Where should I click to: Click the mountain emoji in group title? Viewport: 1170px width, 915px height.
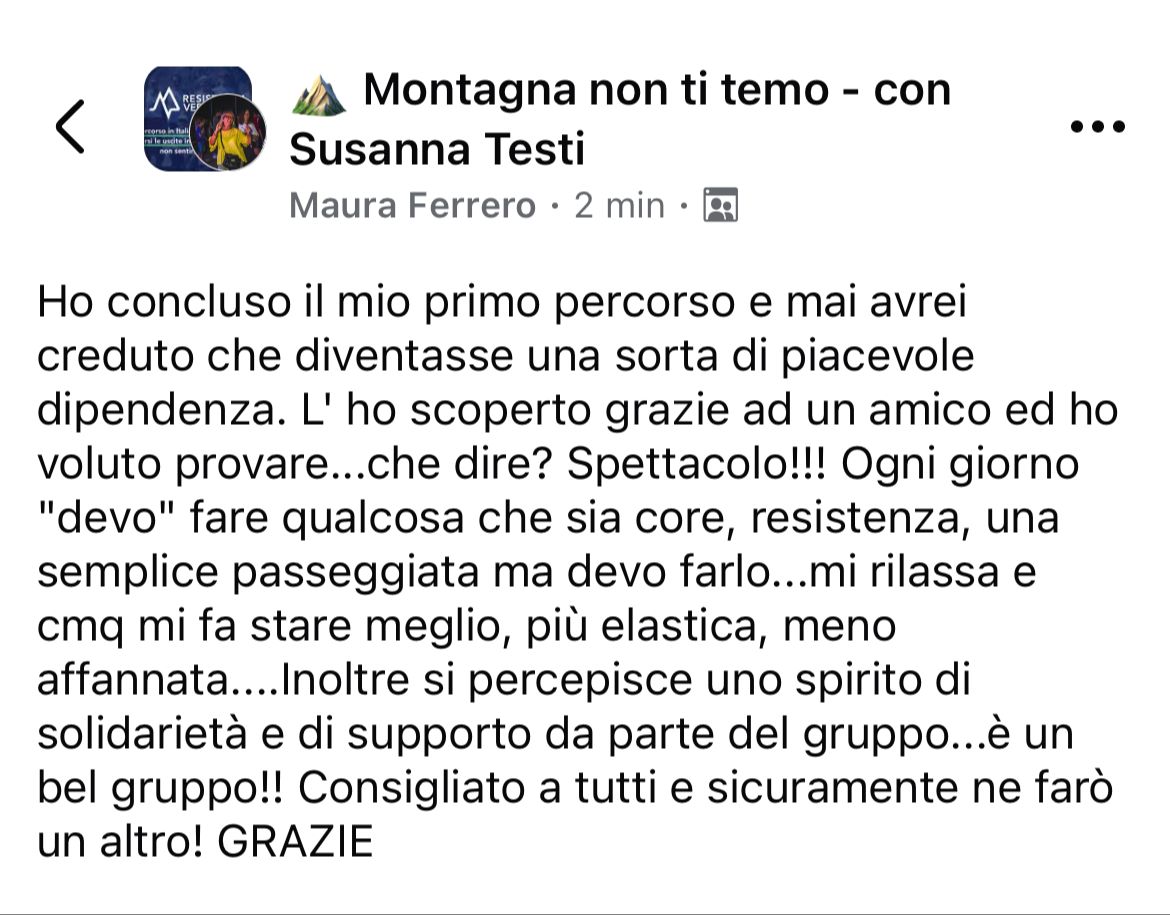(x=319, y=94)
